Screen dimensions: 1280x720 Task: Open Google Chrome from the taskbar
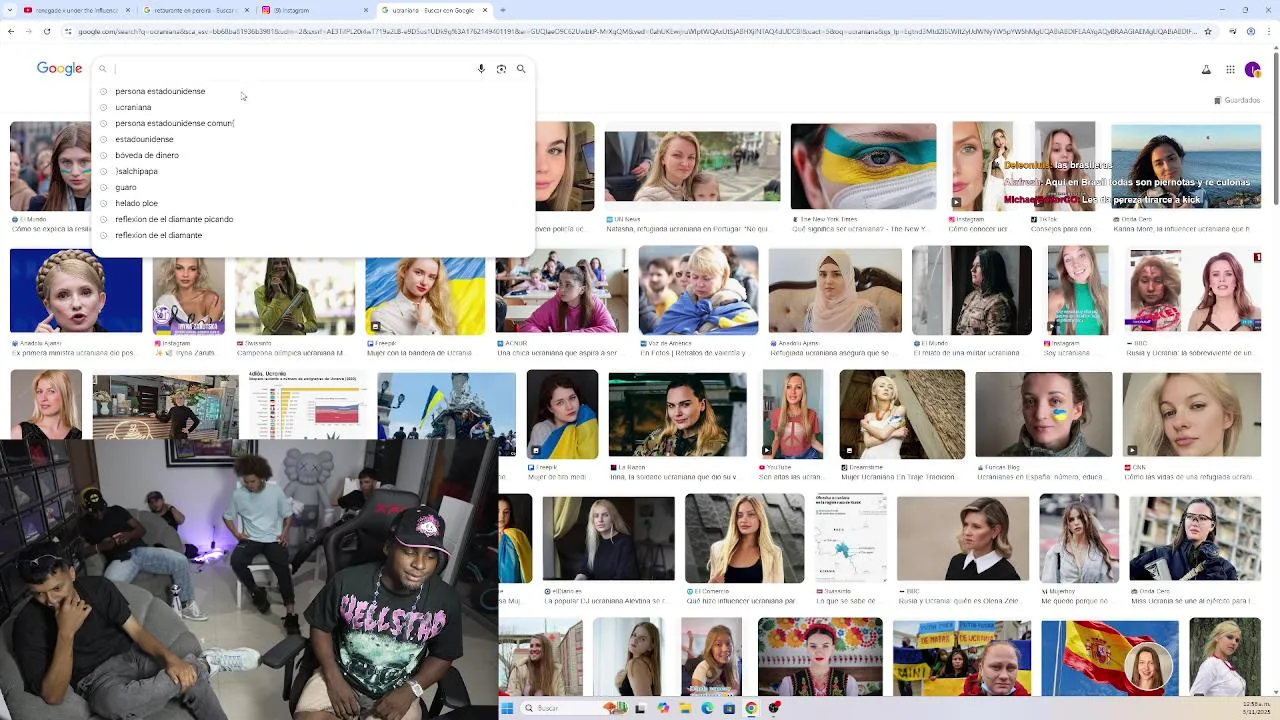click(751, 708)
